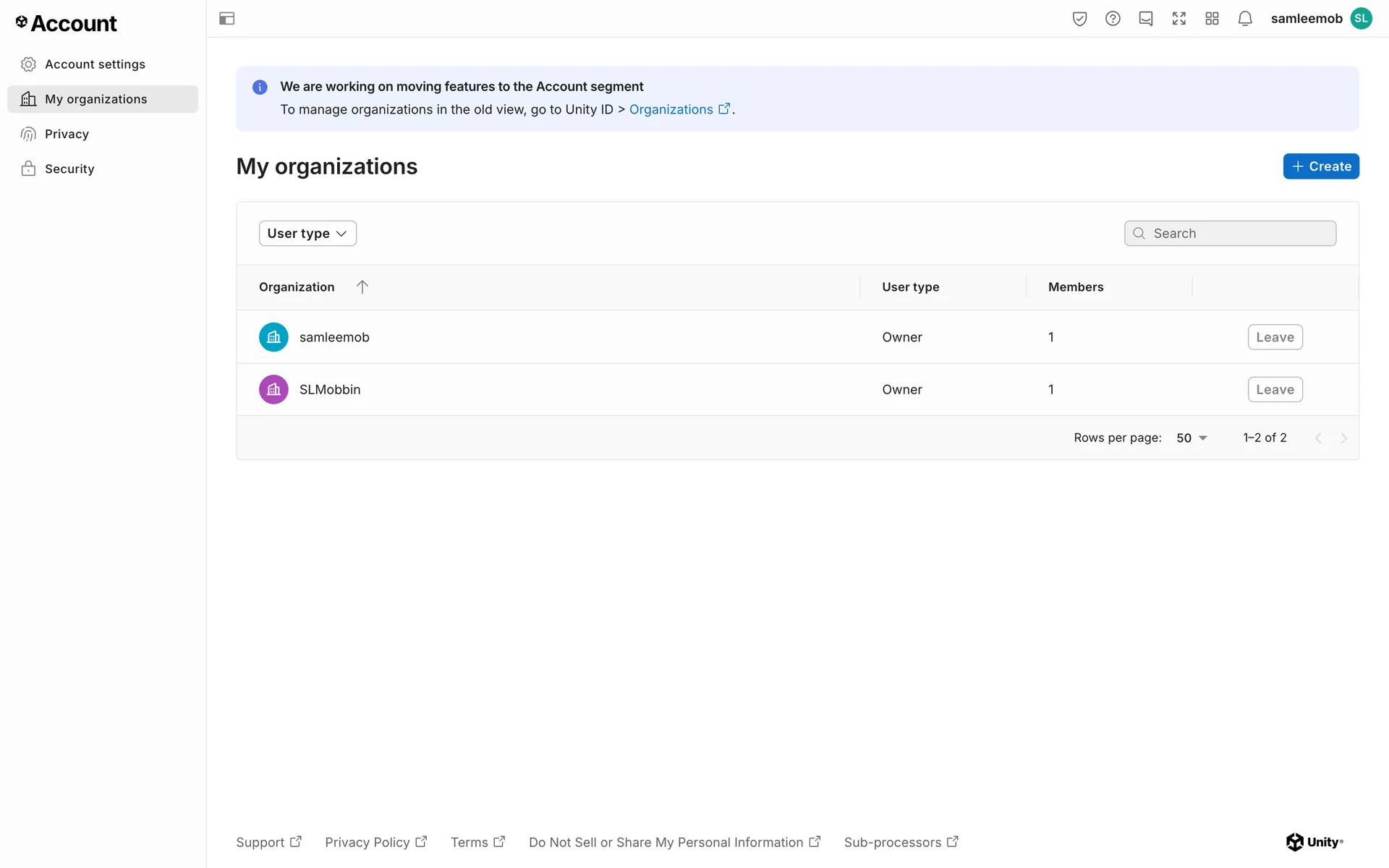1389x868 pixels.
Task: Open the help question mark icon
Action: (1113, 19)
